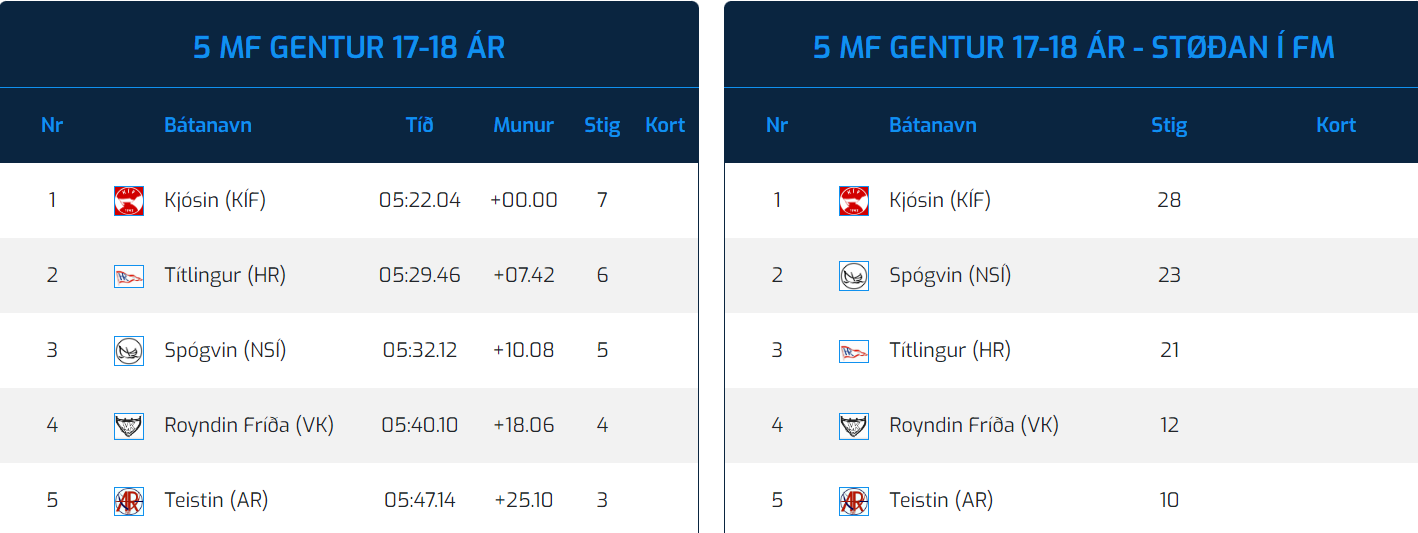Click the Teistin (AR) logo in race results
Viewport: 1418px width, 533px height.
[x=129, y=501]
